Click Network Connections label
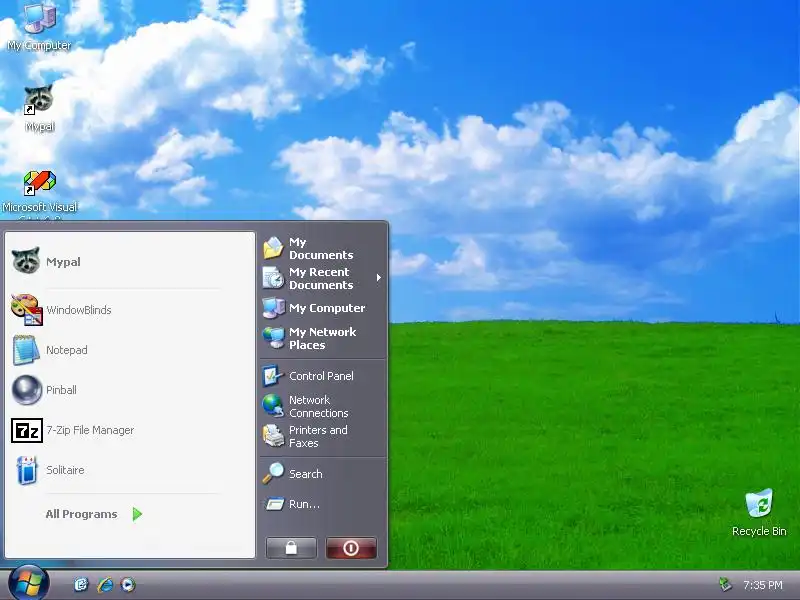Image resolution: width=800 pixels, height=600 pixels. tap(319, 406)
